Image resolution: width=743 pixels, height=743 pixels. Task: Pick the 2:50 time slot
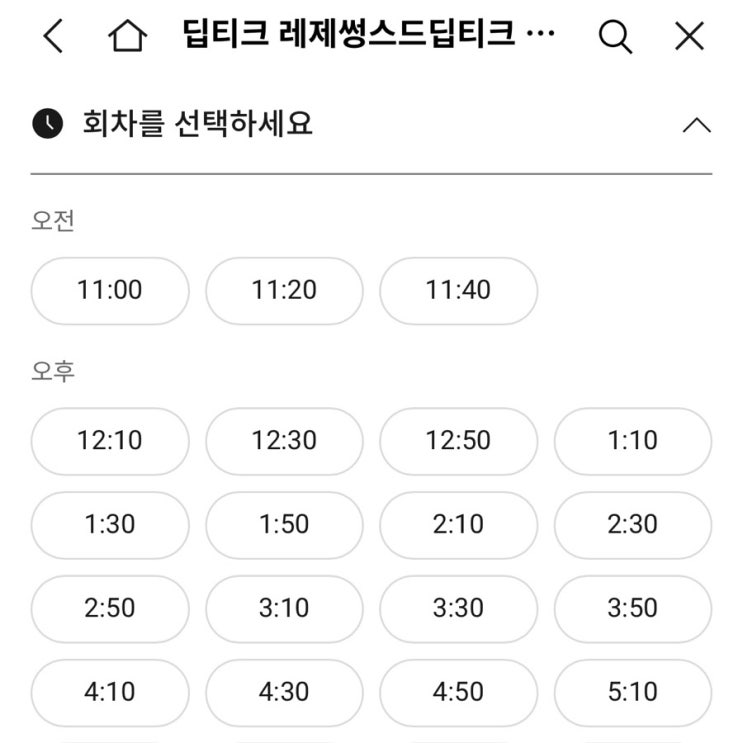(x=110, y=608)
